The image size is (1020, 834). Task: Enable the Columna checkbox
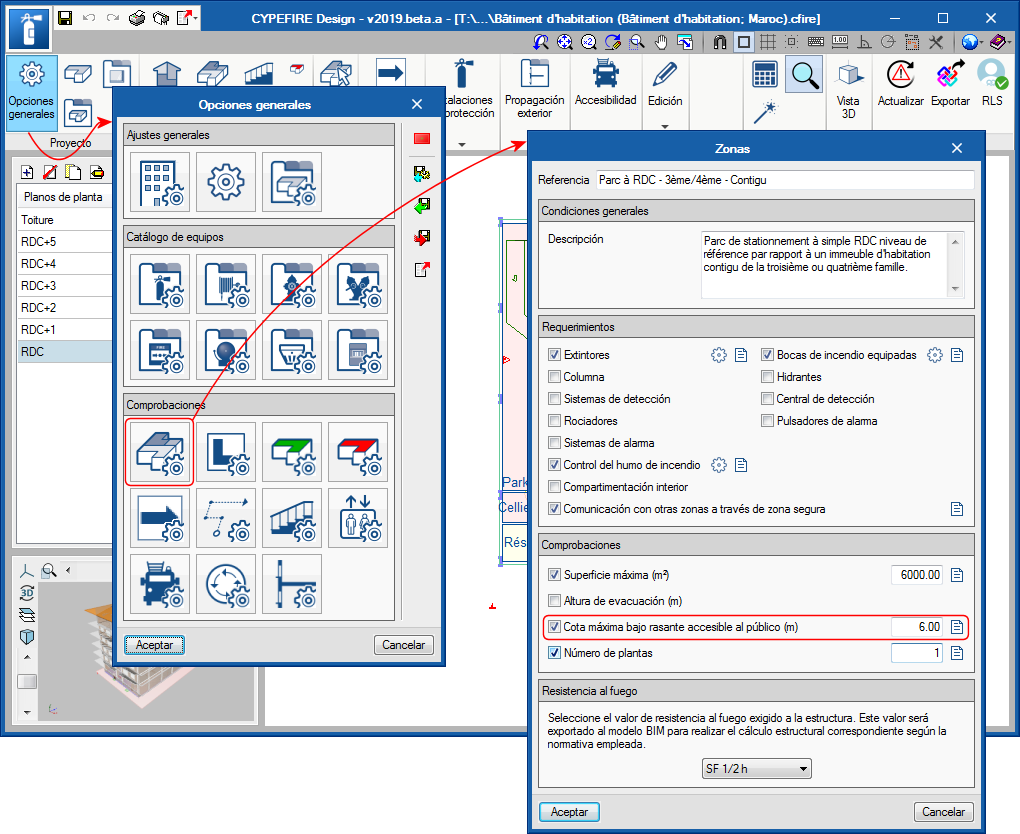point(554,377)
